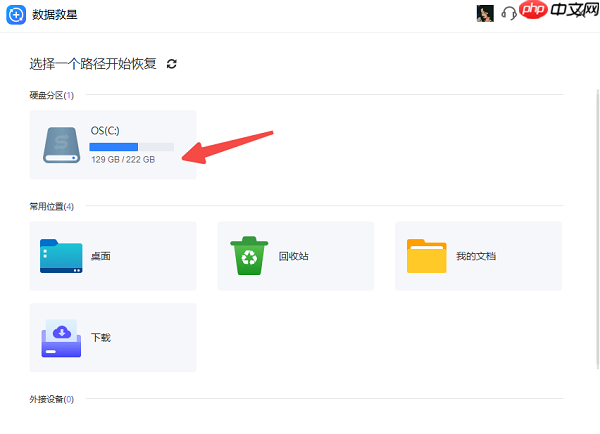Image resolution: width=600 pixels, height=434 pixels.
Task: Choose the 回收站 location label
Action: click(293, 256)
